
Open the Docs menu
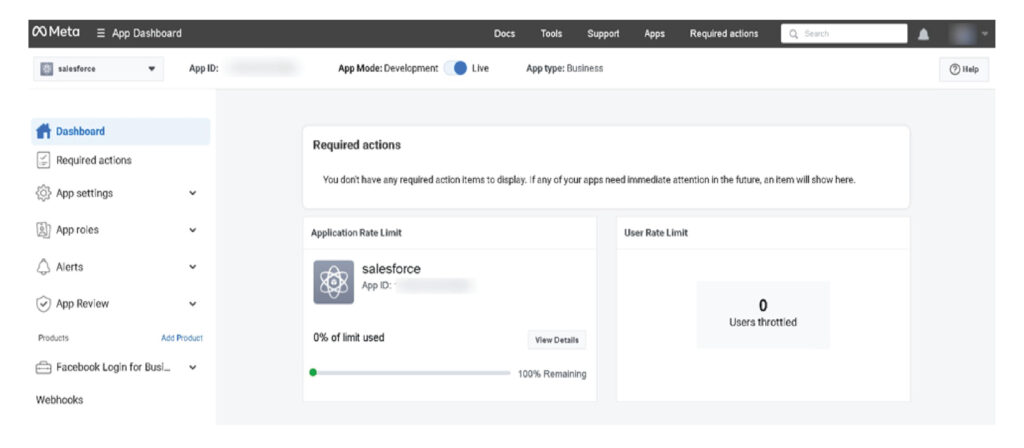504,34
